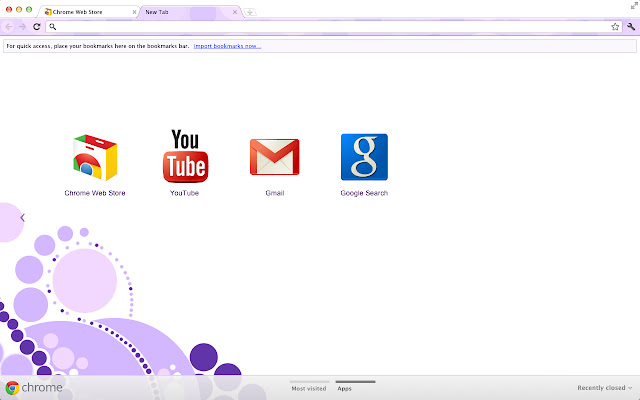Click the Chrome Web Store label
Screen dimensions: 640x400
(x=95, y=193)
